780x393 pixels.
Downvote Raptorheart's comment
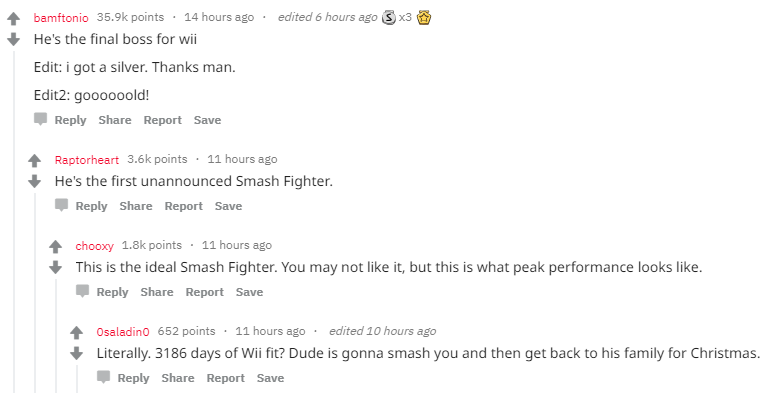(x=34, y=181)
